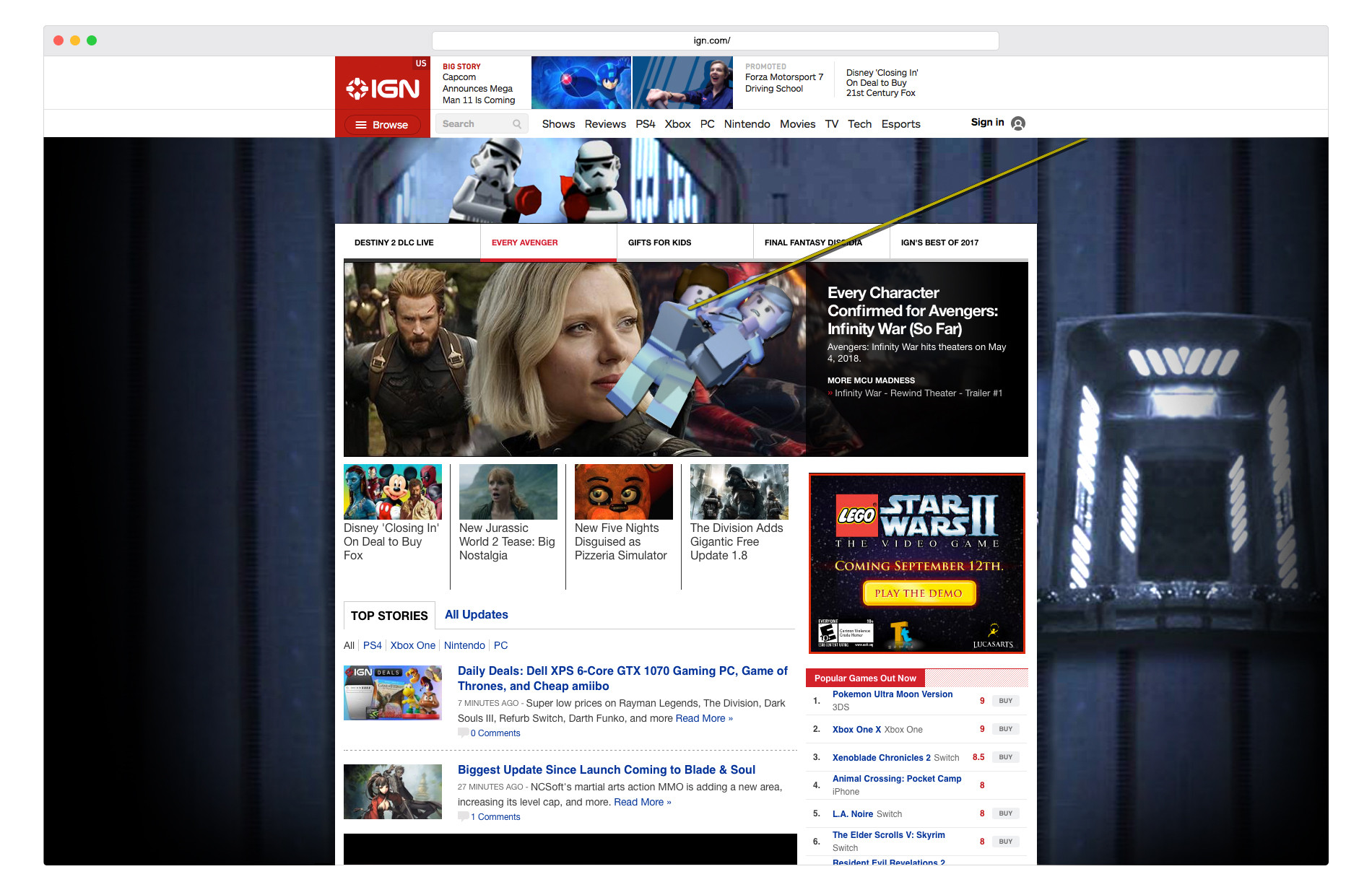
Task: Filter stories by All
Action: pos(349,645)
